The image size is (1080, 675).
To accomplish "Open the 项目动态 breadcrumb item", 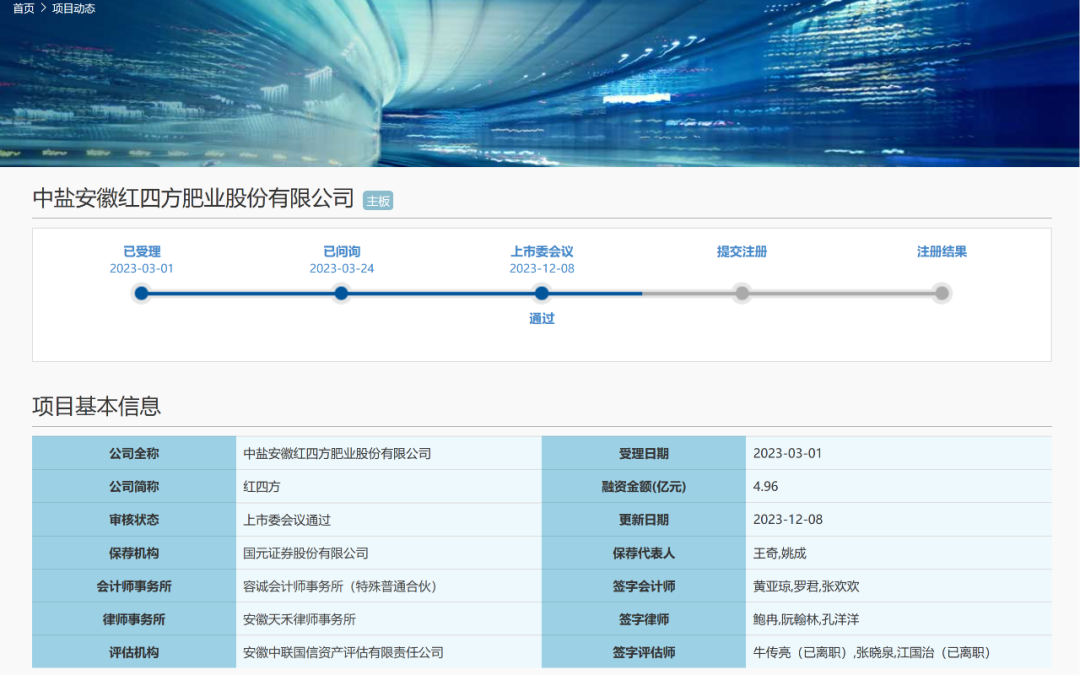I will point(73,8).
